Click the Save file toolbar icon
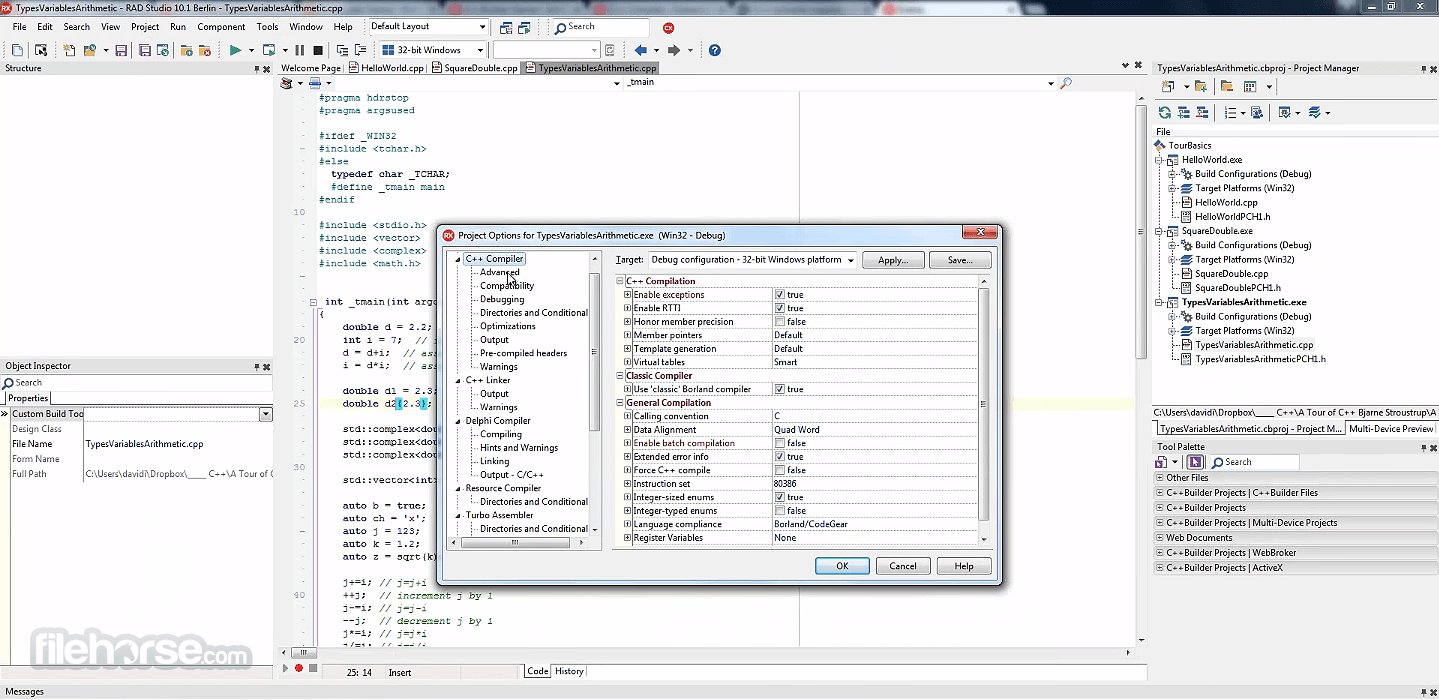Viewport: 1439px width, 700px height. 121,50
